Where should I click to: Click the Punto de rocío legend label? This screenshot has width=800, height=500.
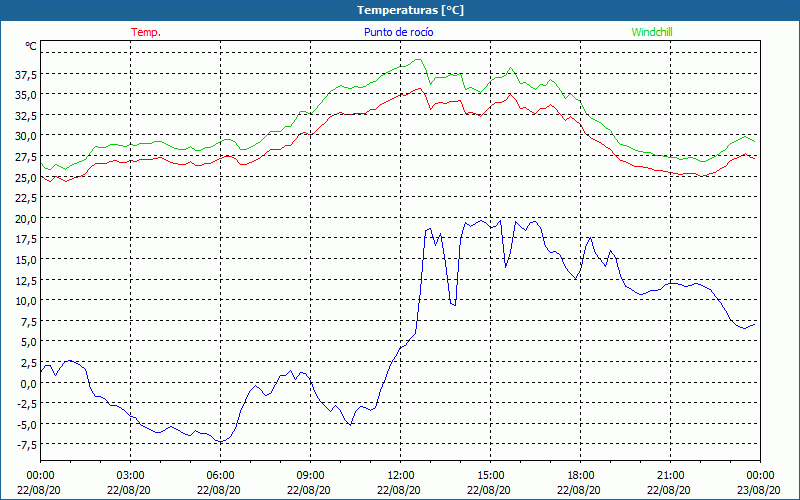coord(398,32)
